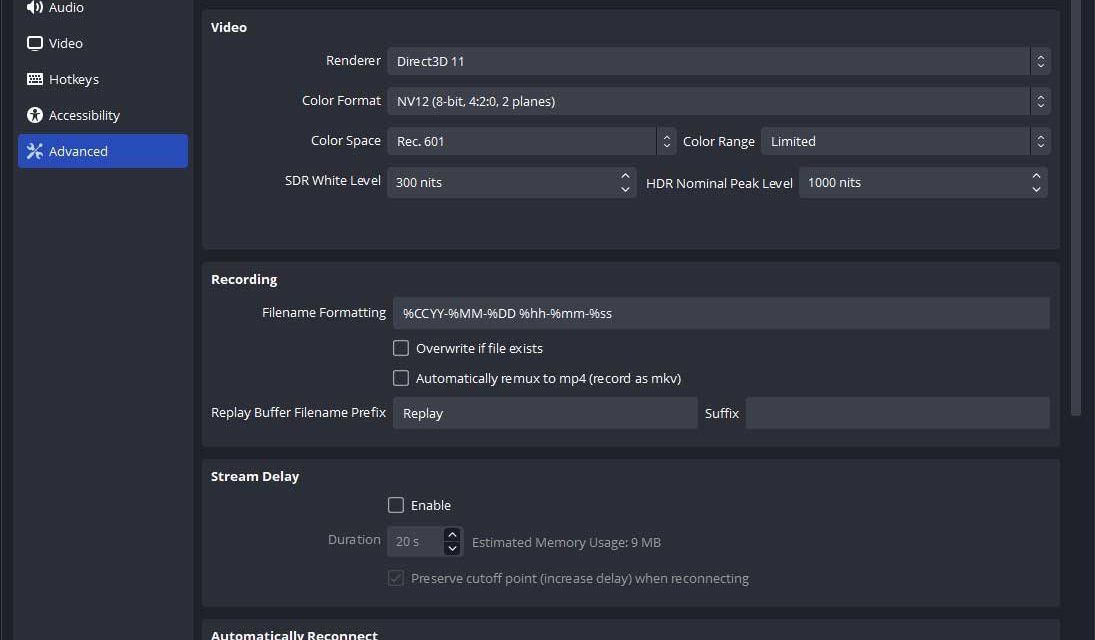
Task: Click the Replay Buffer Suffix field
Action: point(897,414)
